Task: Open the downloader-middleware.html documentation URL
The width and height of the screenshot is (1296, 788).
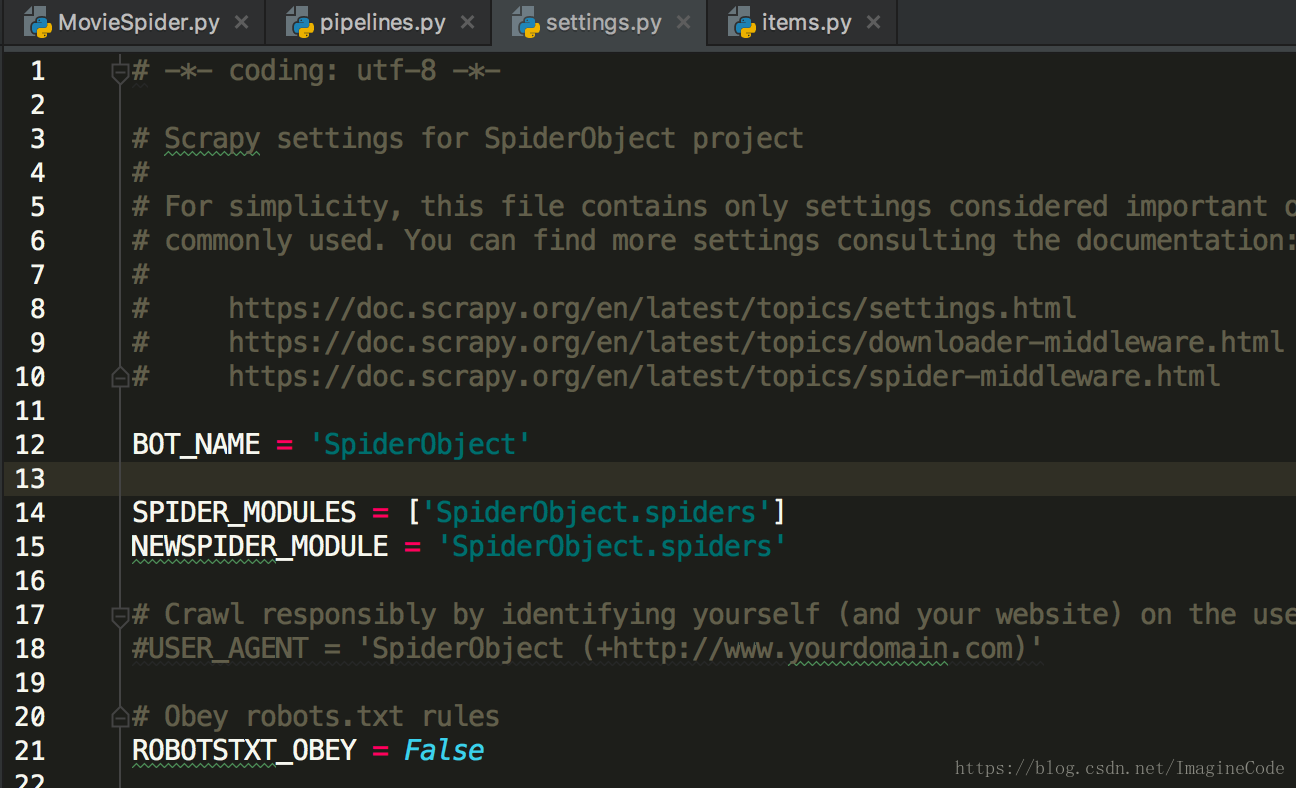Action: click(x=756, y=343)
